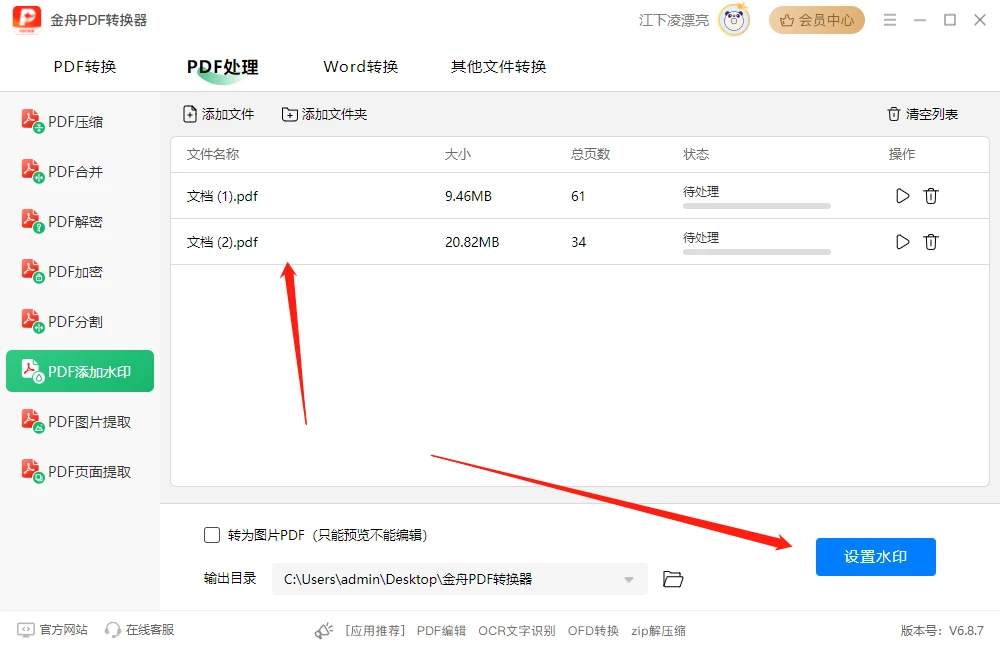Click the 设置水印 button
The width and height of the screenshot is (1000, 650).
pyautogui.click(x=875, y=557)
